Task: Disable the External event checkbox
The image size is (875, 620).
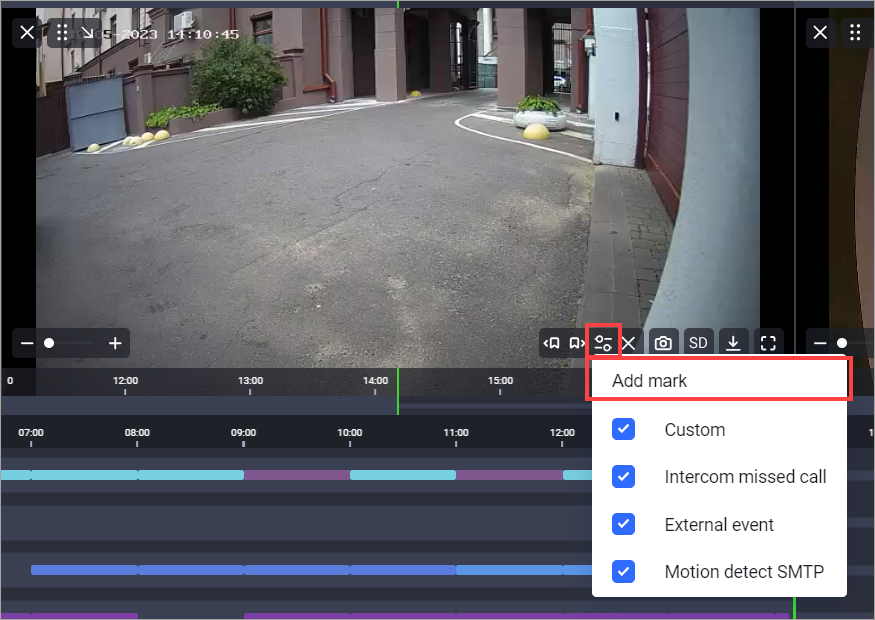Action: tap(623, 524)
